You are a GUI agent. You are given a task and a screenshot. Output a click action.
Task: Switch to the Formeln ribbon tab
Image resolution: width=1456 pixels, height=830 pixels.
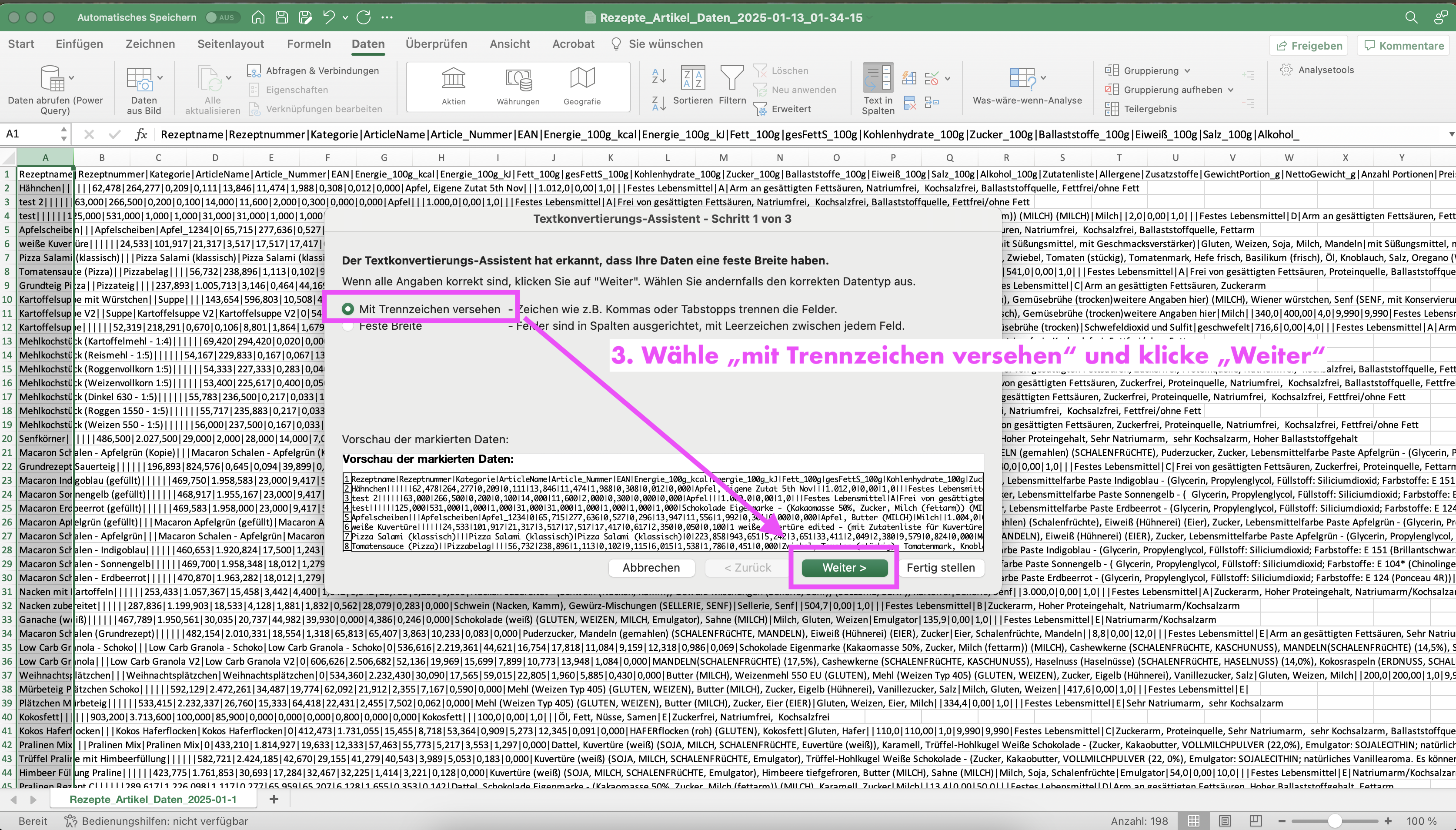(x=308, y=44)
